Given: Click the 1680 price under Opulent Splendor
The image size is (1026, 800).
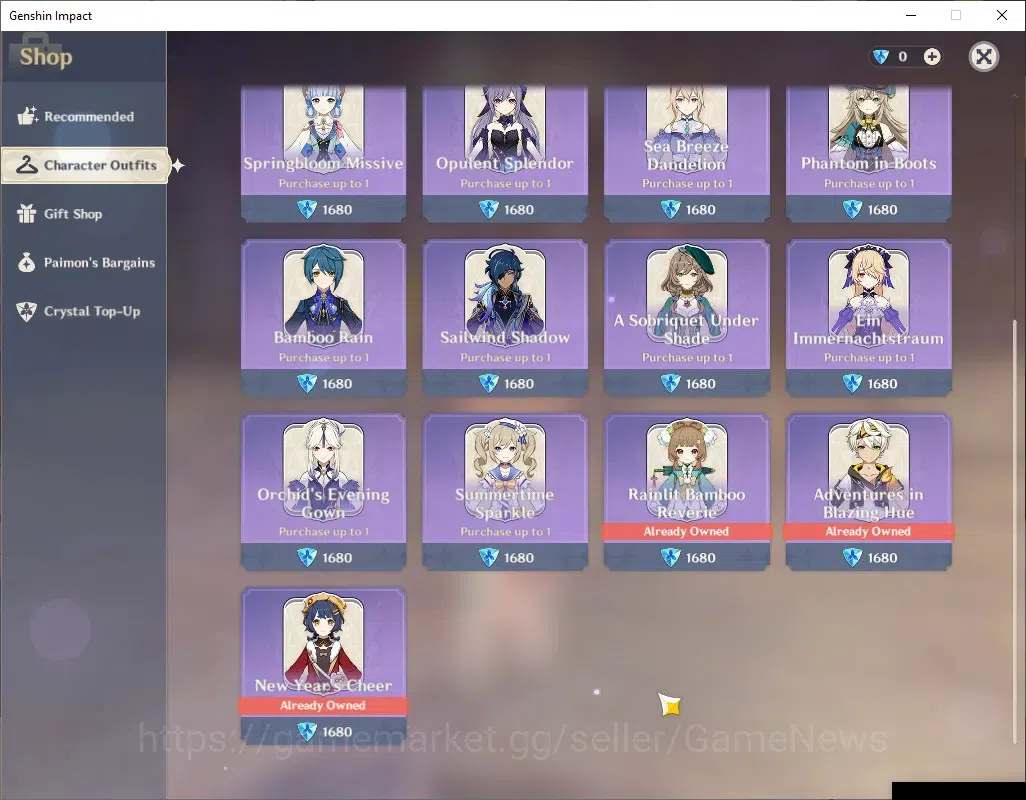Looking at the screenshot, I should click(519, 209).
